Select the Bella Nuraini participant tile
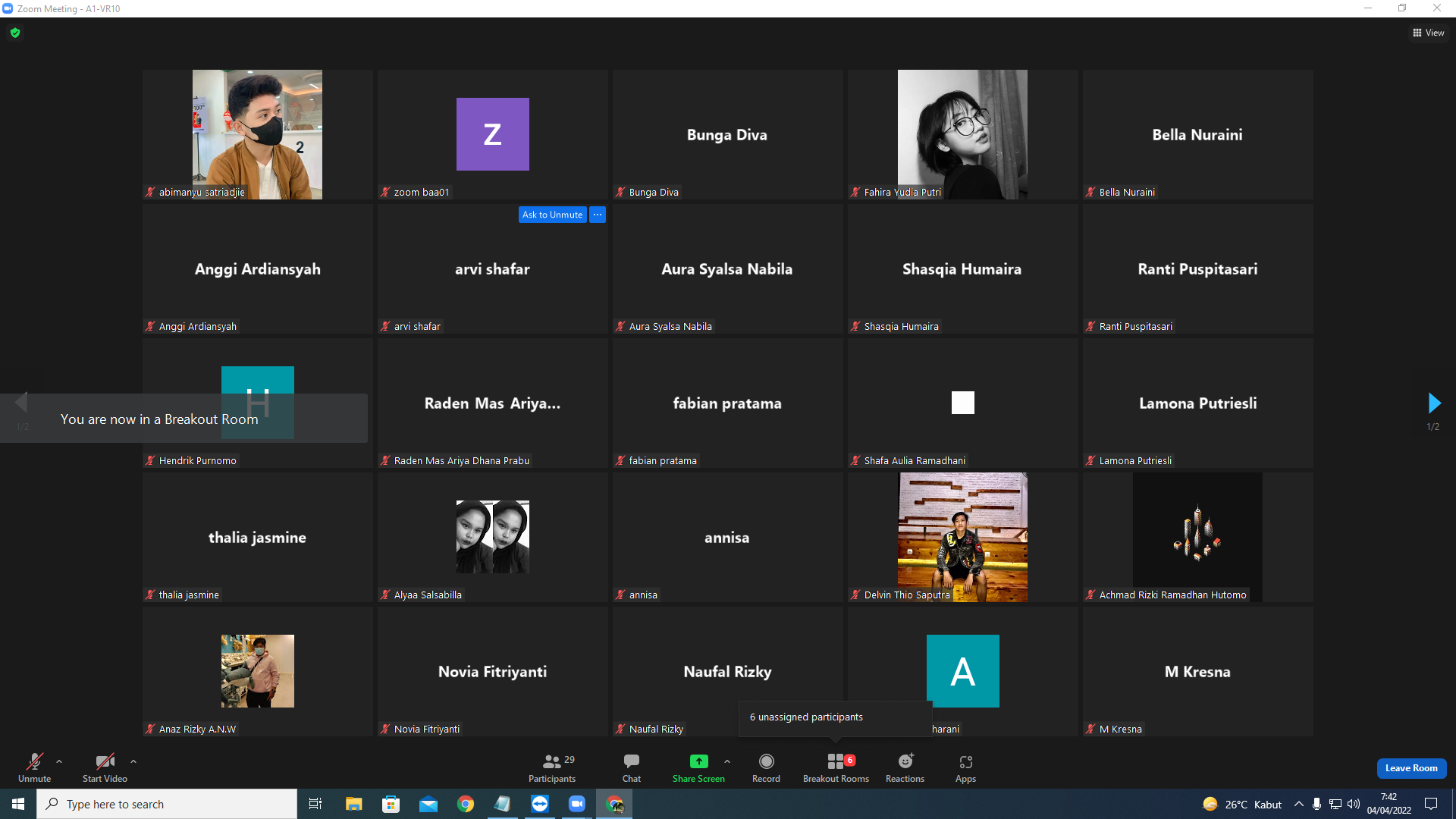 (1198, 134)
